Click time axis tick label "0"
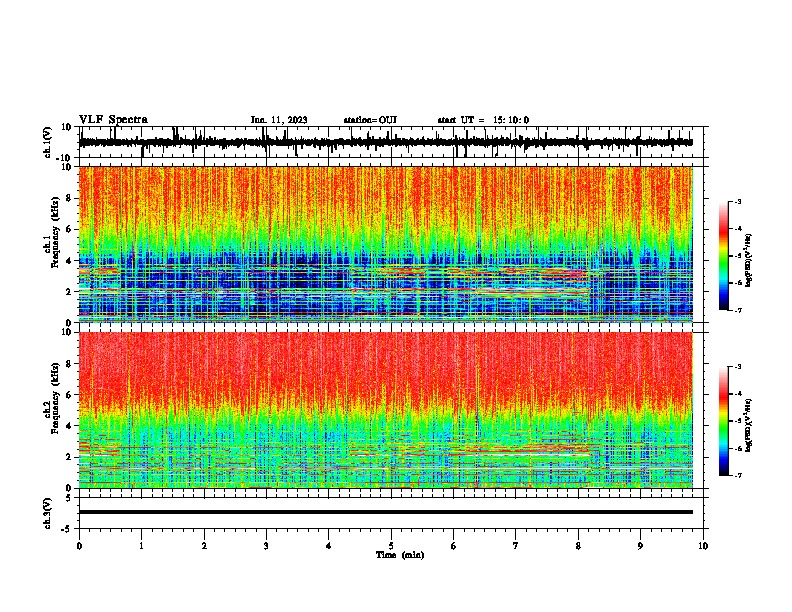The image size is (792, 612). (79, 546)
